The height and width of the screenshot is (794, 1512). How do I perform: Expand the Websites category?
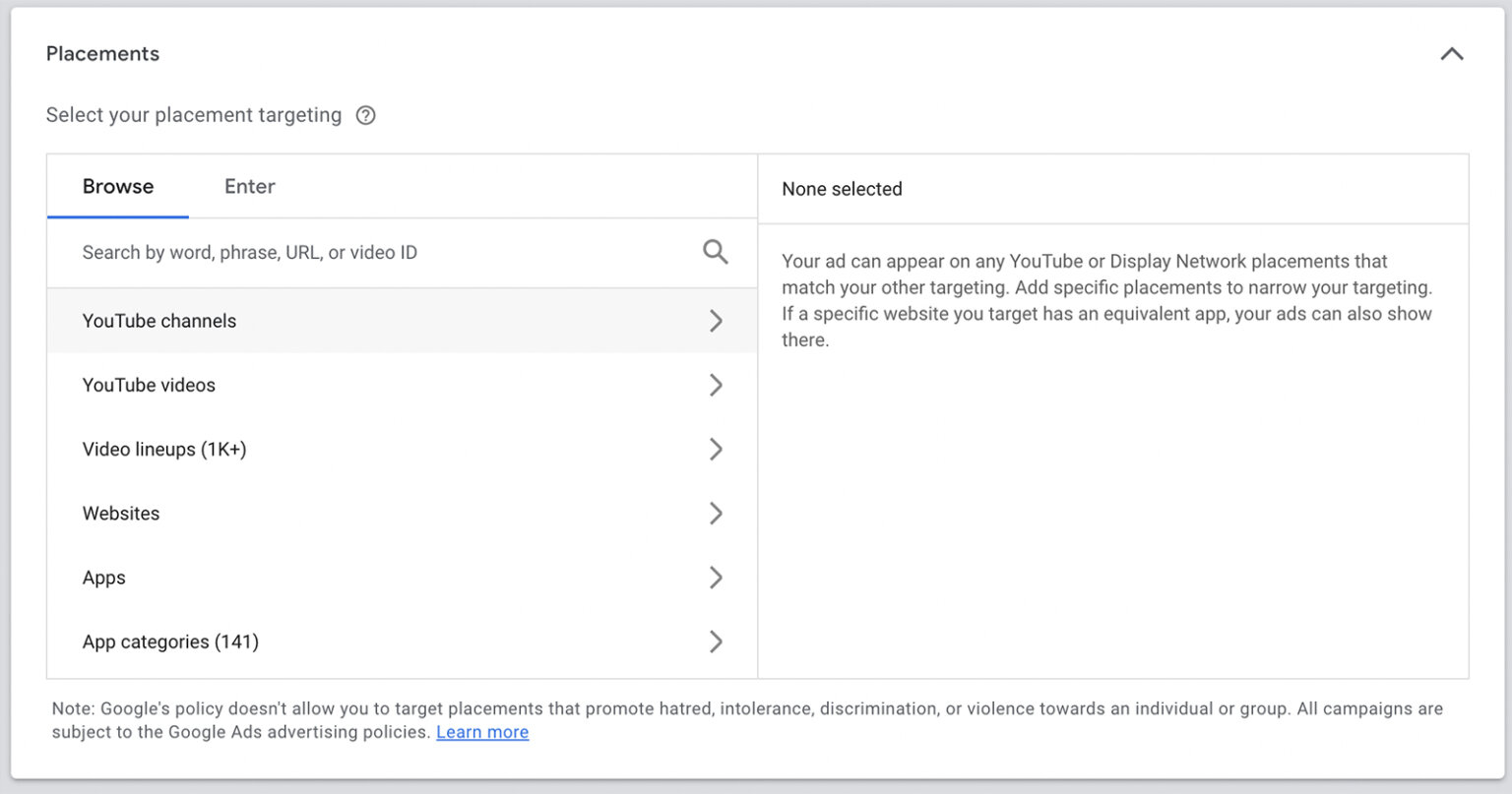click(x=717, y=513)
